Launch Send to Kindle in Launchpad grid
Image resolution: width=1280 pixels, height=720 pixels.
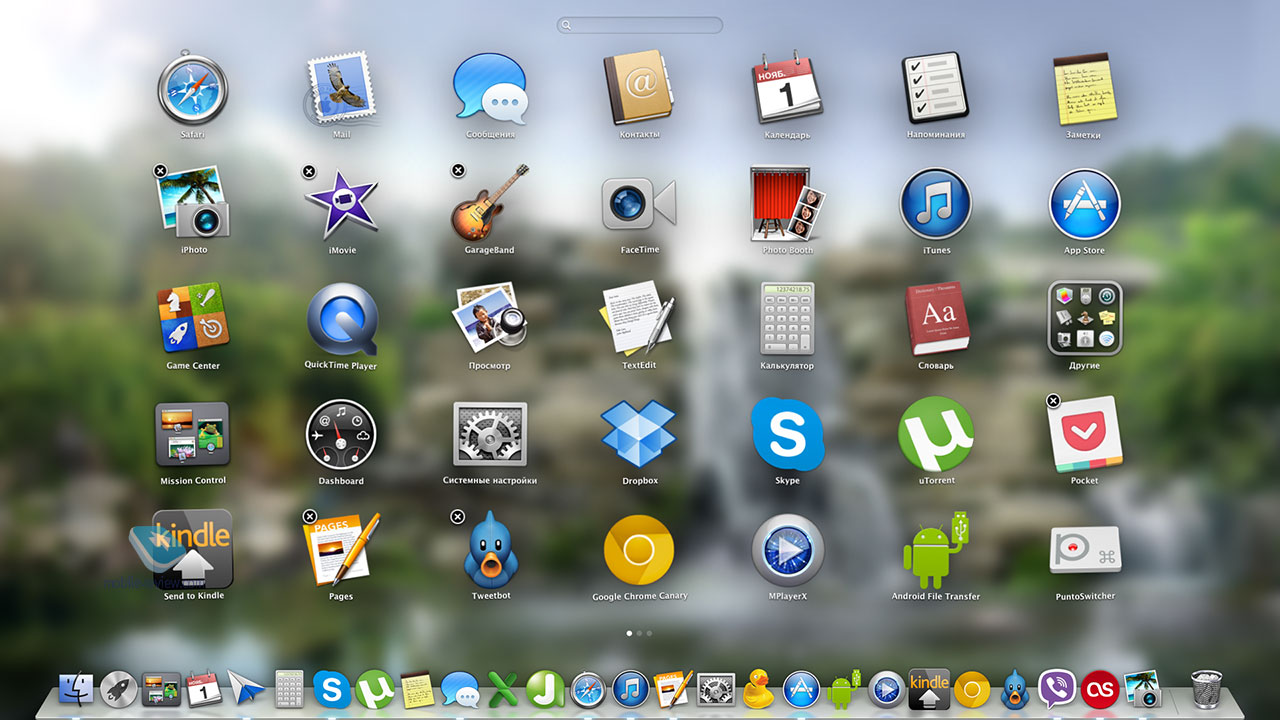(x=194, y=550)
